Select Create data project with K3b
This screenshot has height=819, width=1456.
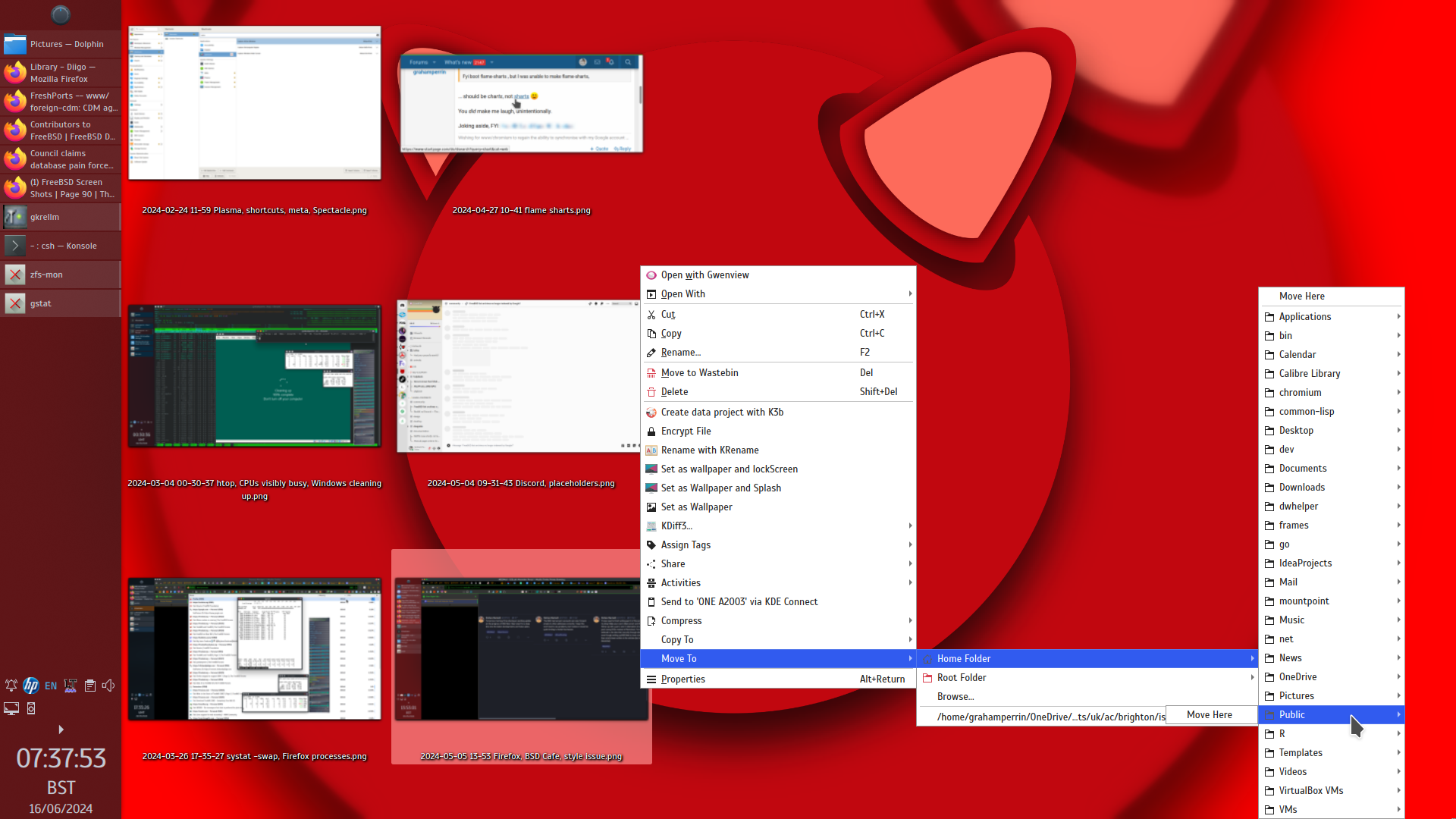coord(778,412)
